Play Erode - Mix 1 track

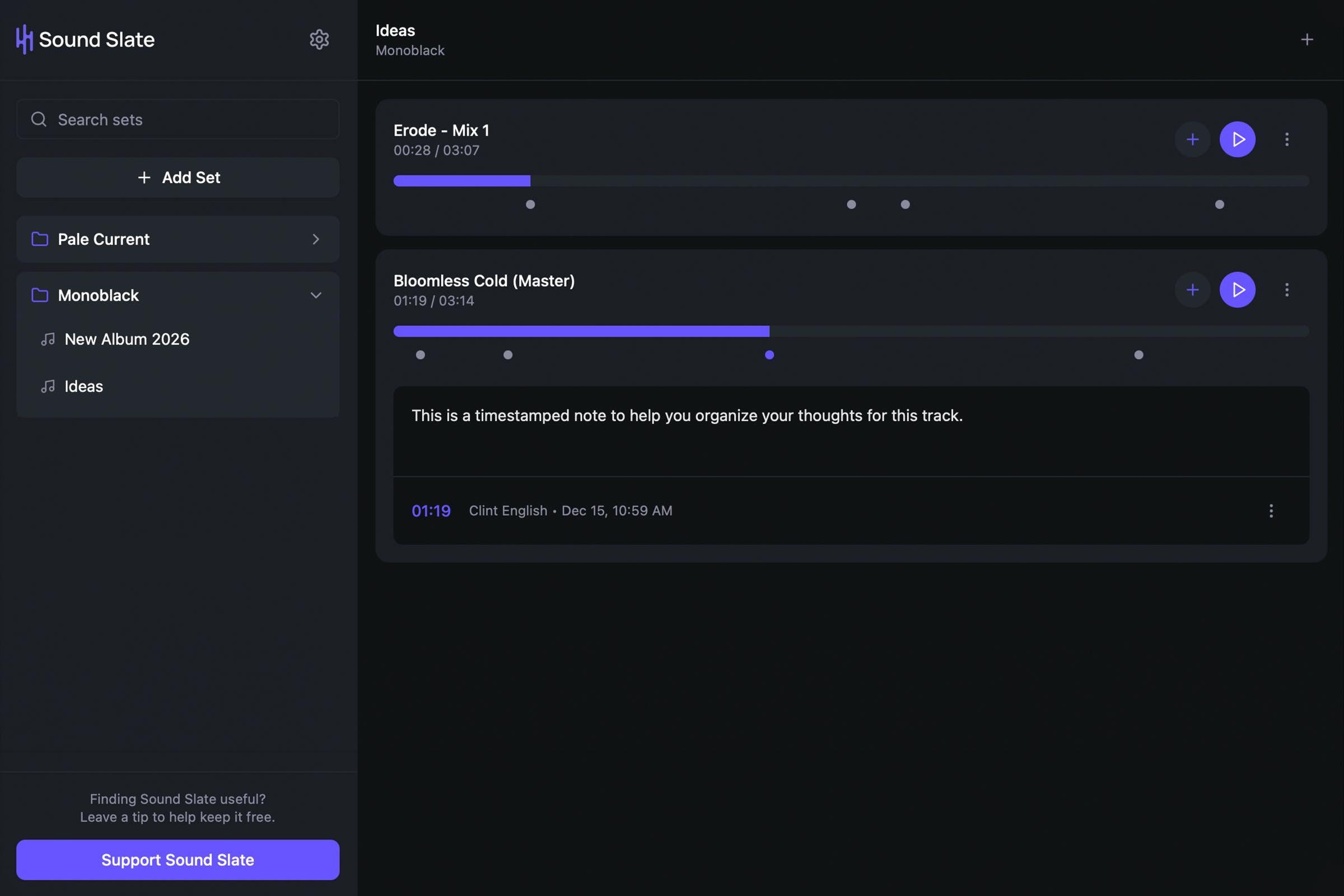coord(1237,139)
